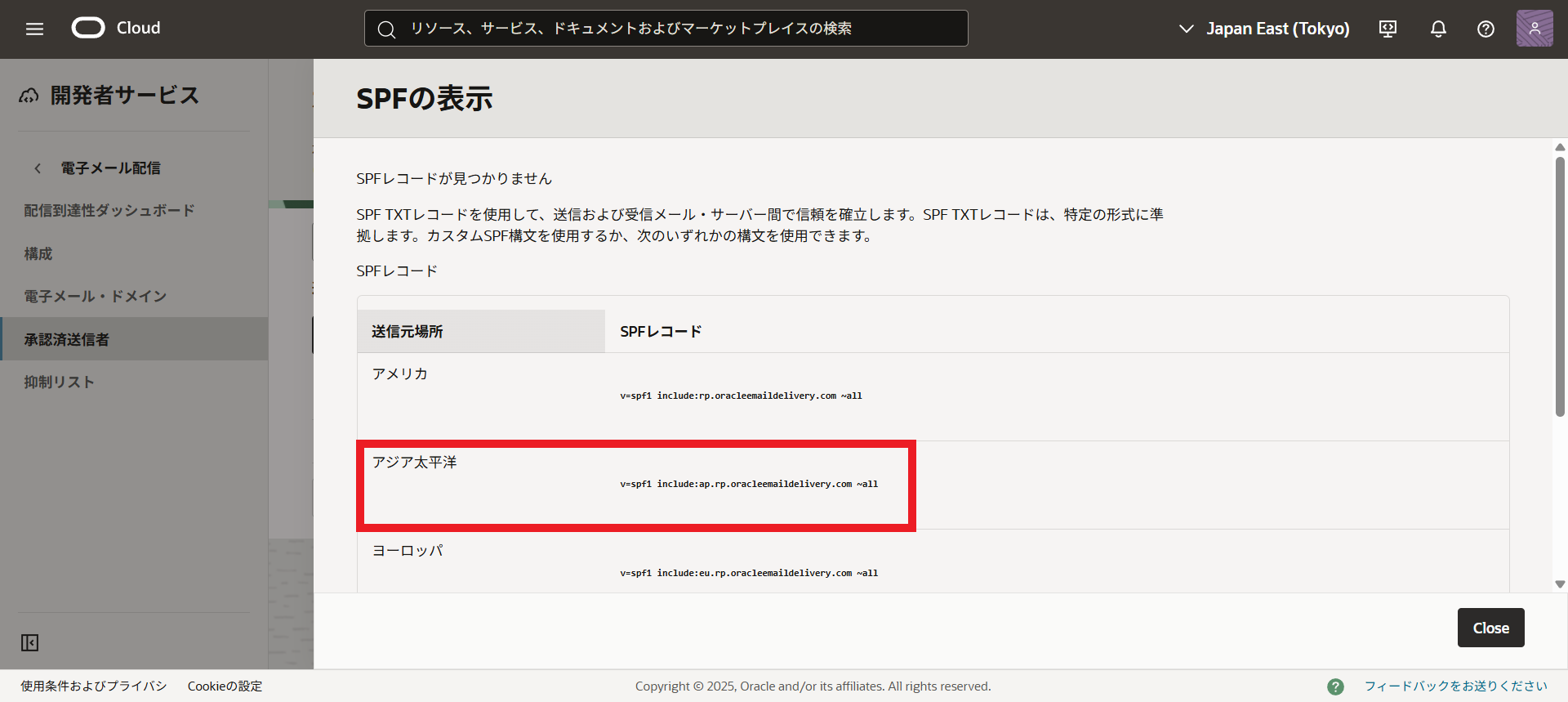Click the scrollbar down arrow in panel
The width and height of the screenshot is (1568, 702).
pos(1560,584)
